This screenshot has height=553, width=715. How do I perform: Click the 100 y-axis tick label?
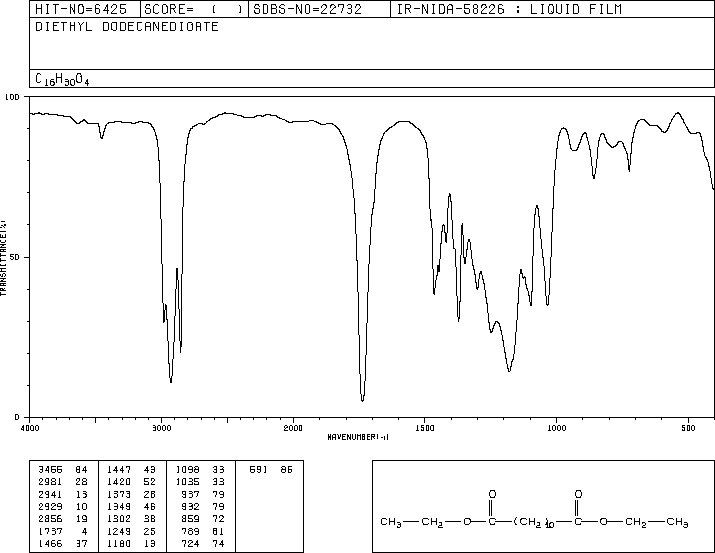click(x=12, y=97)
